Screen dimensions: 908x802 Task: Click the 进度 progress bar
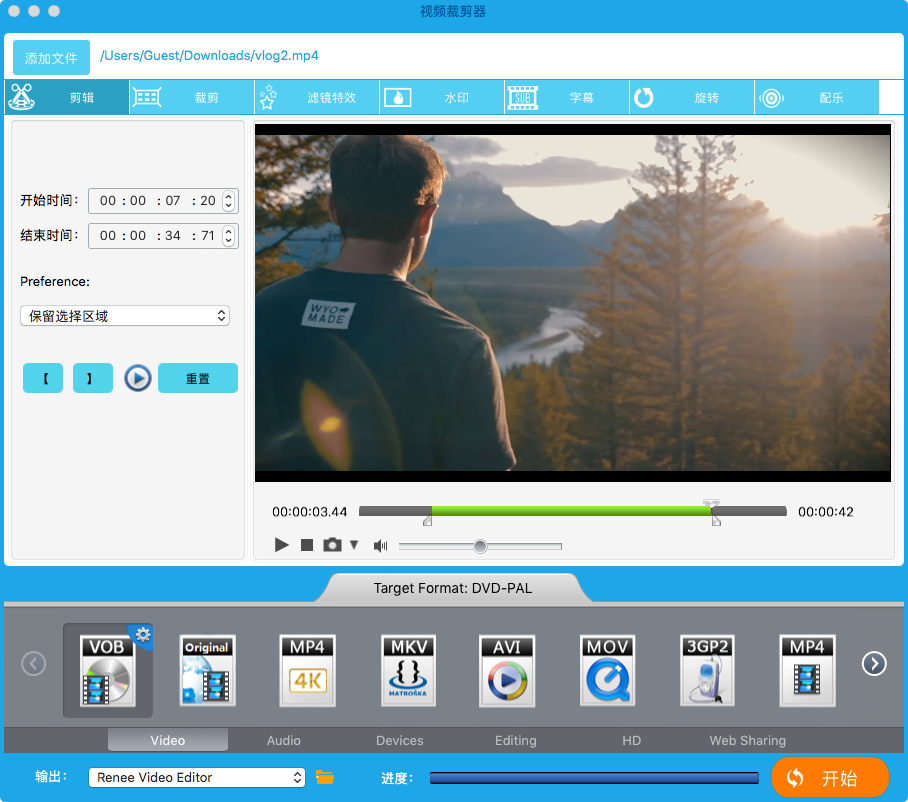(594, 778)
